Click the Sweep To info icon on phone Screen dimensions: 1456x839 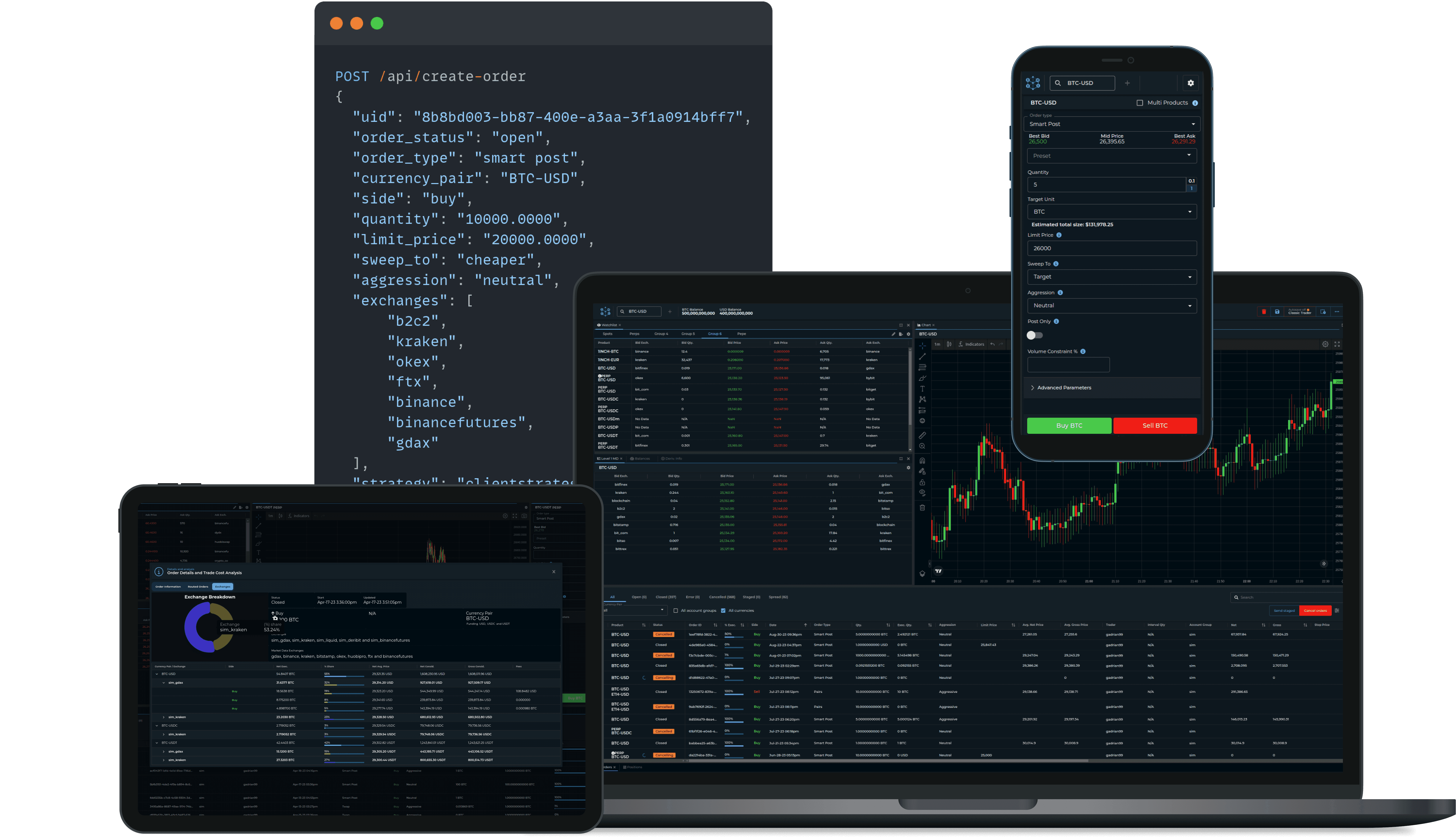coord(1056,264)
